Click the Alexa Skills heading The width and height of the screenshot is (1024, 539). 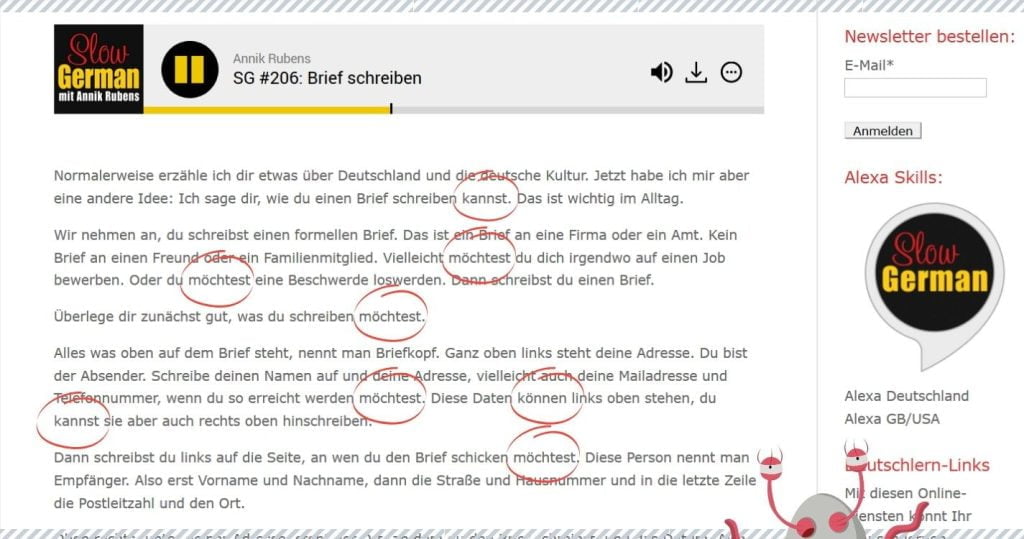pyautogui.click(x=893, y=177)
